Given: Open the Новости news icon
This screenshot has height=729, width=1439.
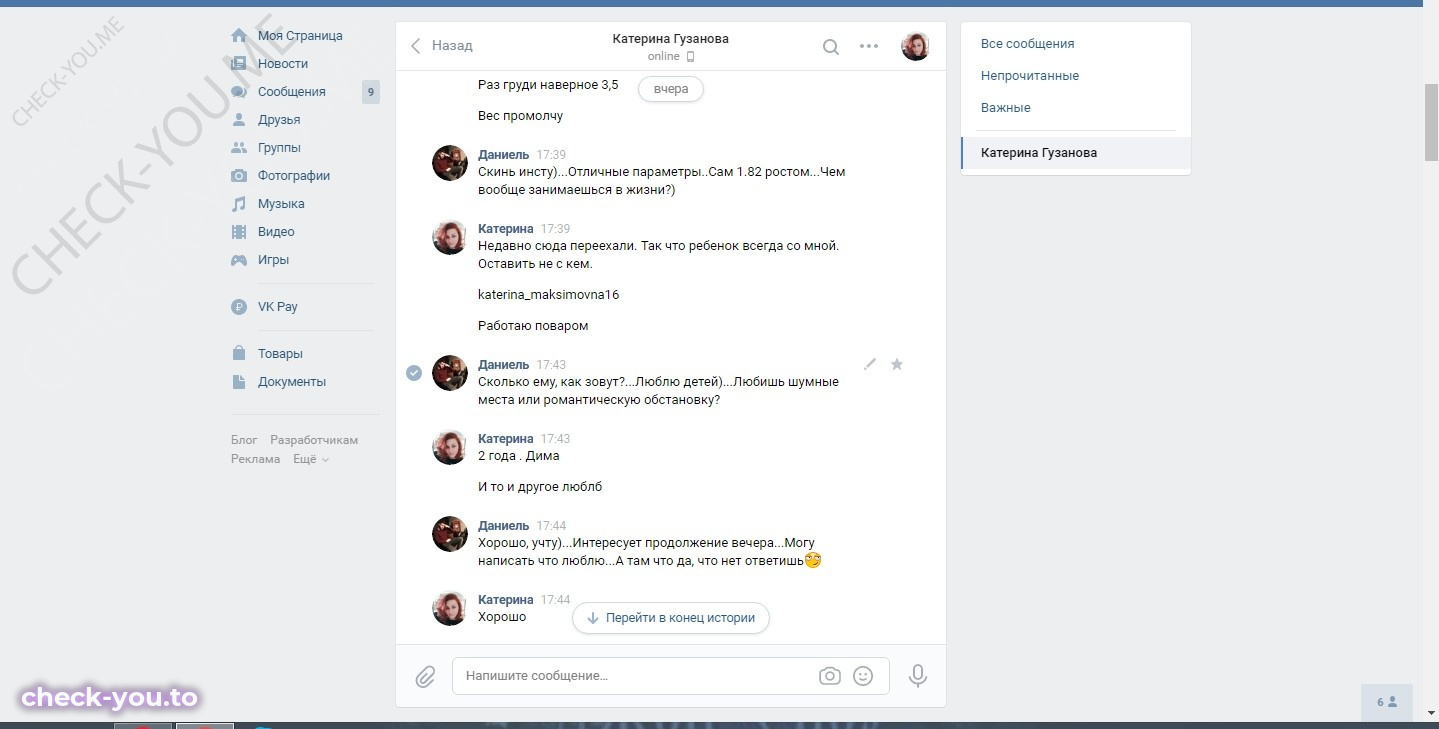Looking at the screenshot, I should 239,64.
